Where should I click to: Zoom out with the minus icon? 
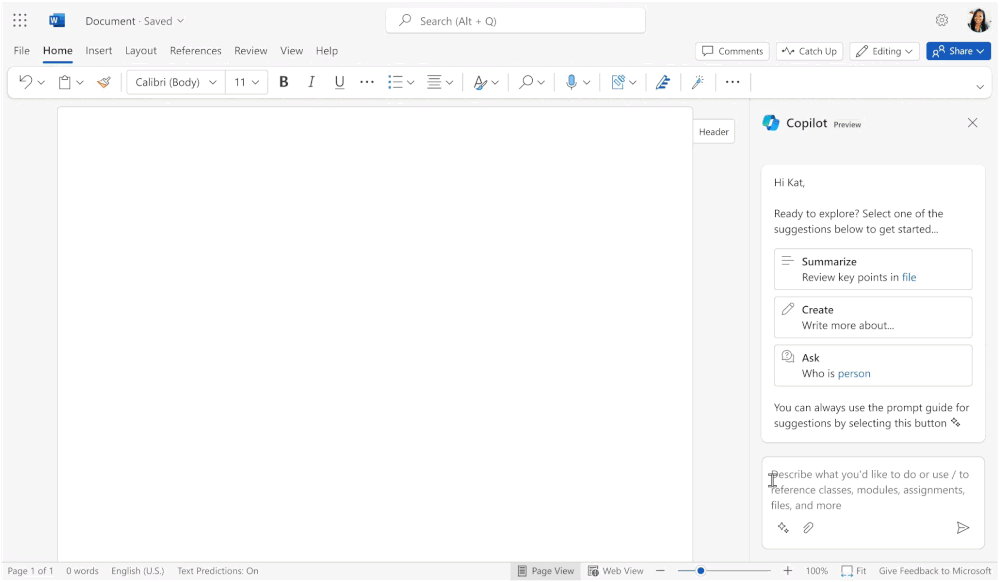pyautogui.click(x=661, y=571)
